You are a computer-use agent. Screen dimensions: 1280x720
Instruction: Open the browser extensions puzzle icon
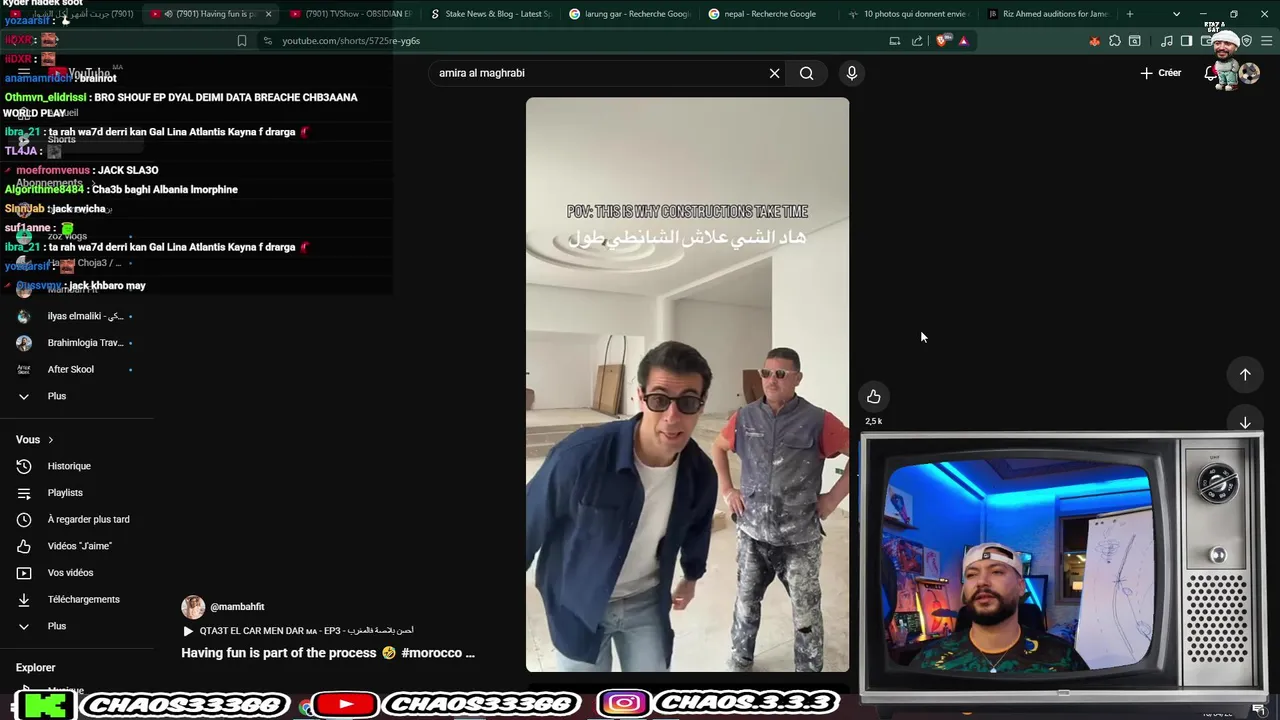(x=1115, y=41)
